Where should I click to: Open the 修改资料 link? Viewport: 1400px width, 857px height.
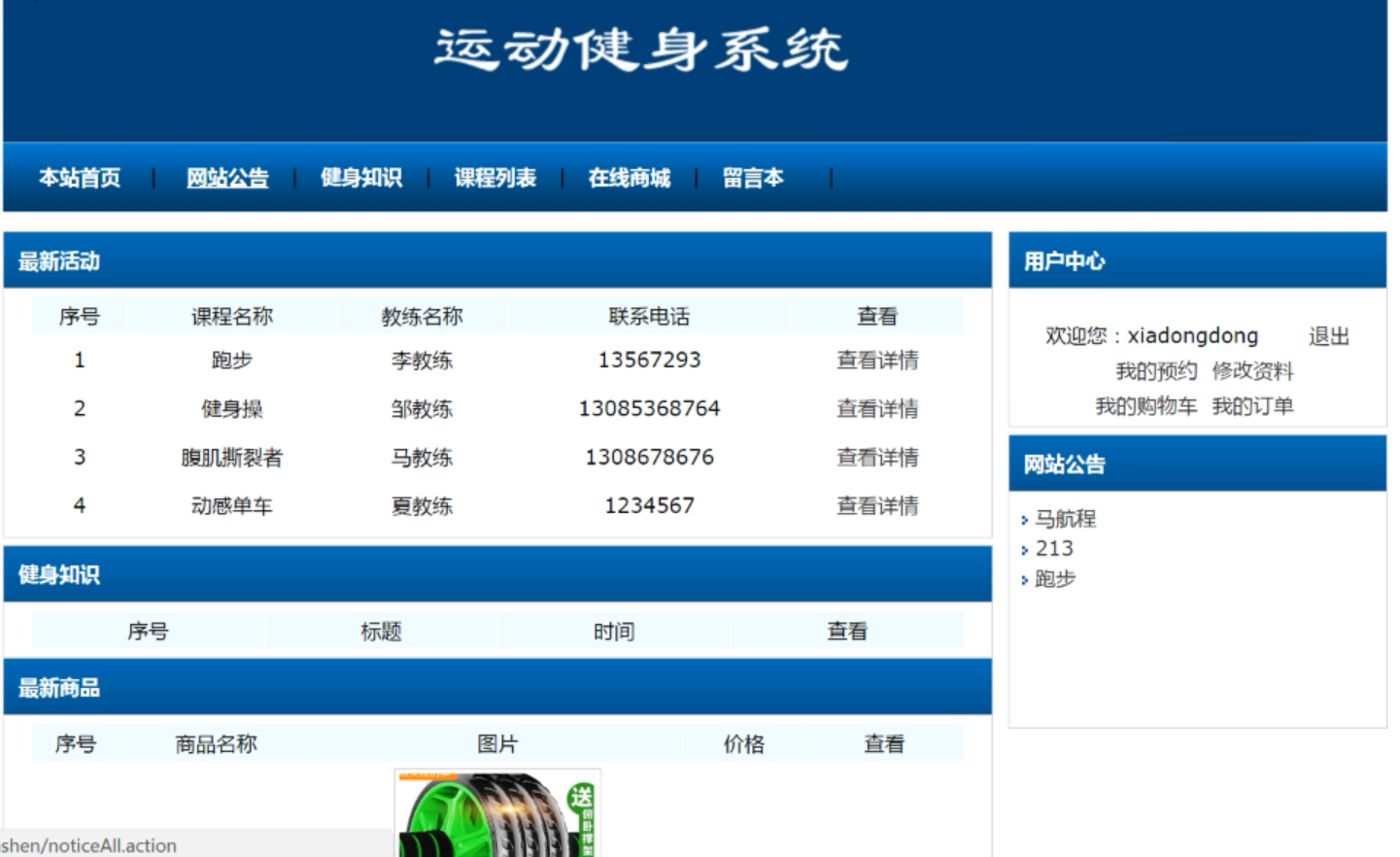(1253, 371)
